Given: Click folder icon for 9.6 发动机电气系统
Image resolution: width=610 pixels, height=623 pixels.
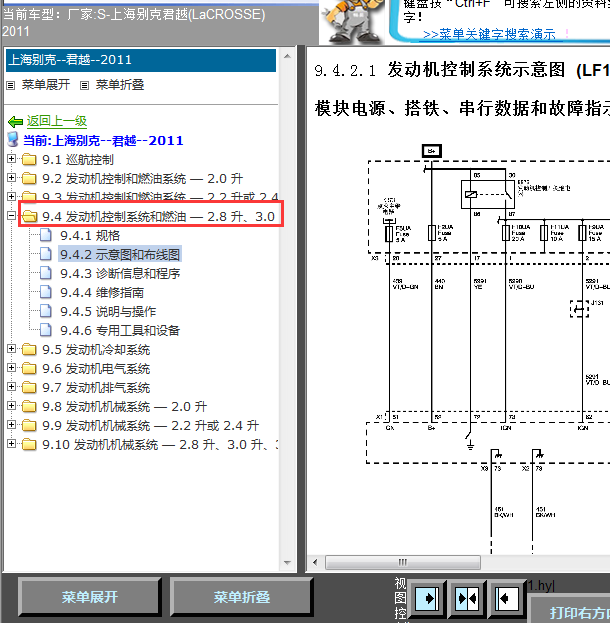Looking at the screenshot, I should tap(29, 369).
